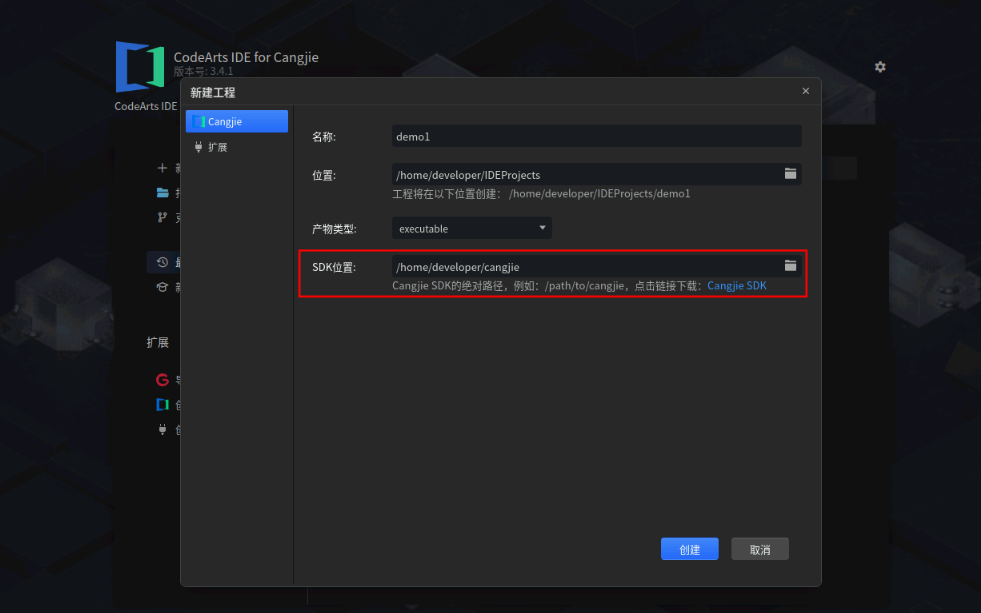
Task: Close the 新建工程 dialog
Action: click(x=805, y=91)
